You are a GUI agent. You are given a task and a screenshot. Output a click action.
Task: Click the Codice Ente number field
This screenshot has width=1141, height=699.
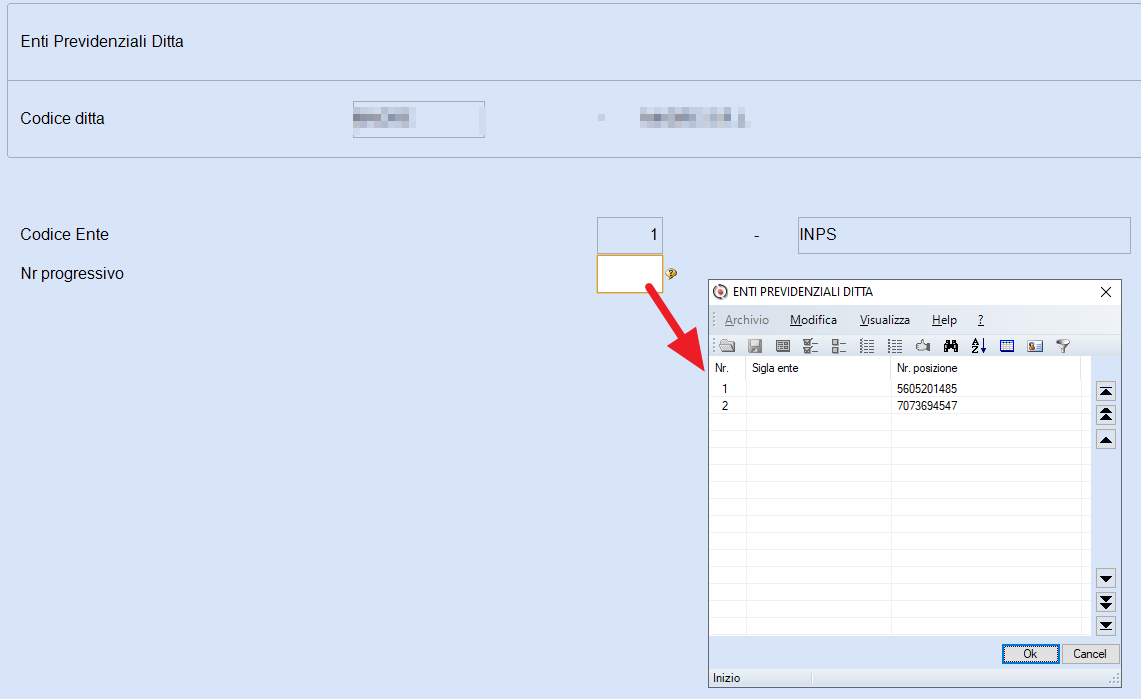pos(629,235)
